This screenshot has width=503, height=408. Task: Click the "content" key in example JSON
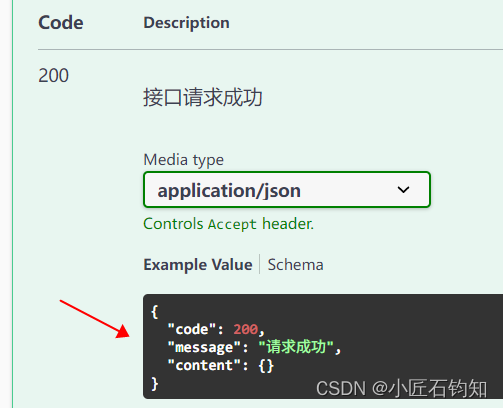pos(204,365)
